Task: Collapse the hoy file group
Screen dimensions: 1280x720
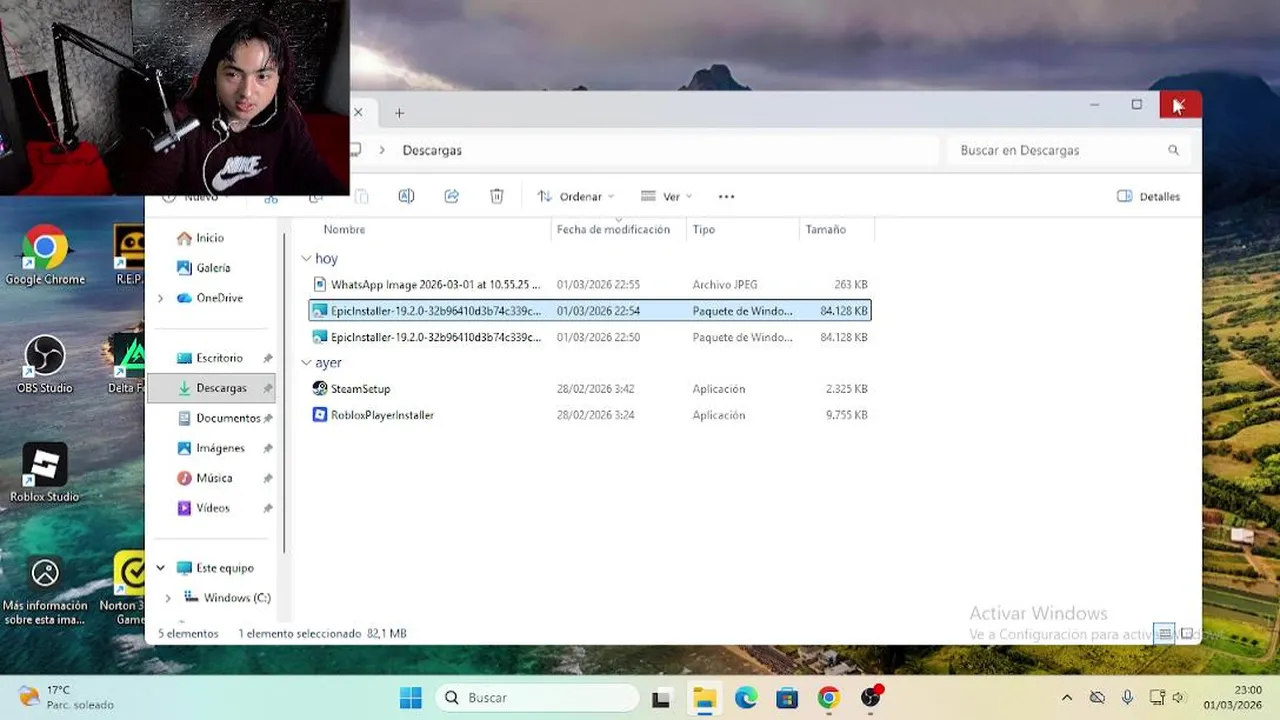Action: 307,258
